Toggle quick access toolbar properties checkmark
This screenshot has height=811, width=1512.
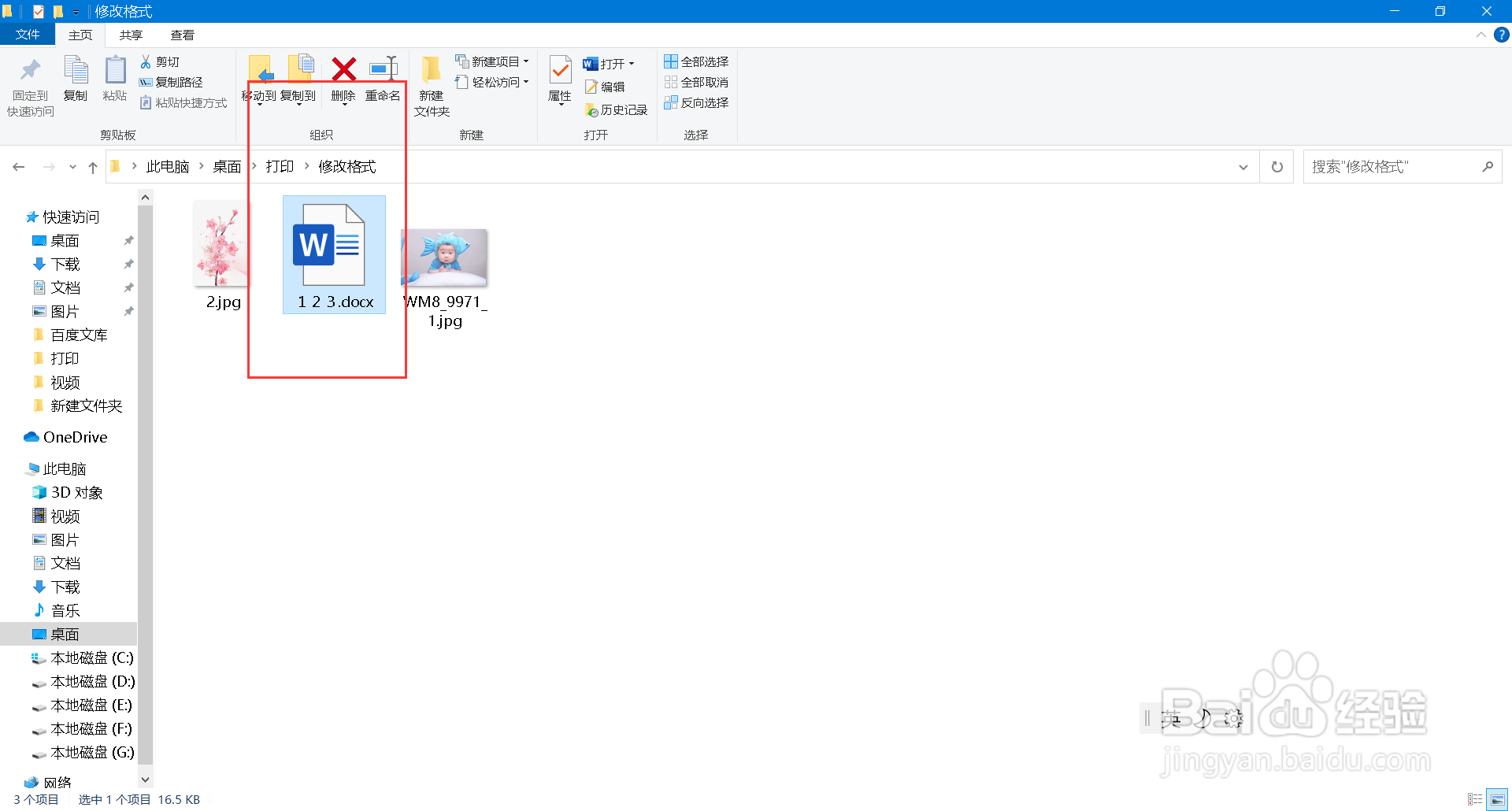38,12
